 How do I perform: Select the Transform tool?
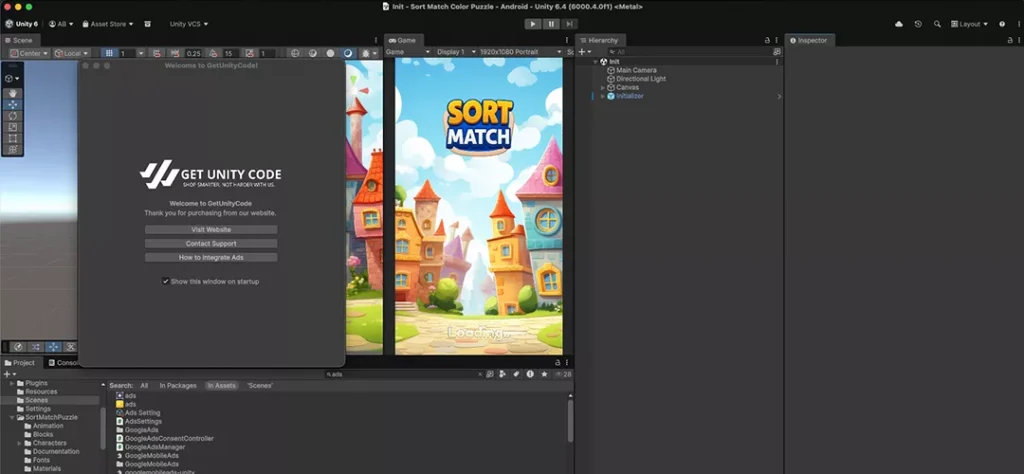tap(12, 149)
